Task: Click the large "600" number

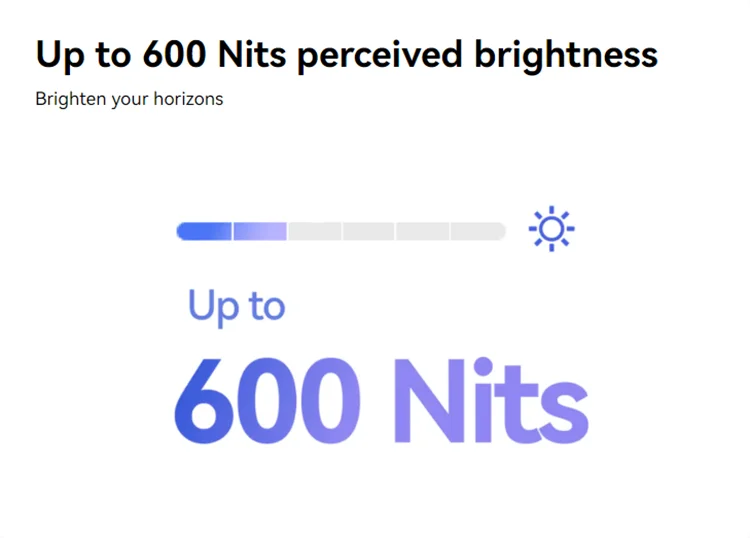Action: pyautogui.click(x=266, y=400)
